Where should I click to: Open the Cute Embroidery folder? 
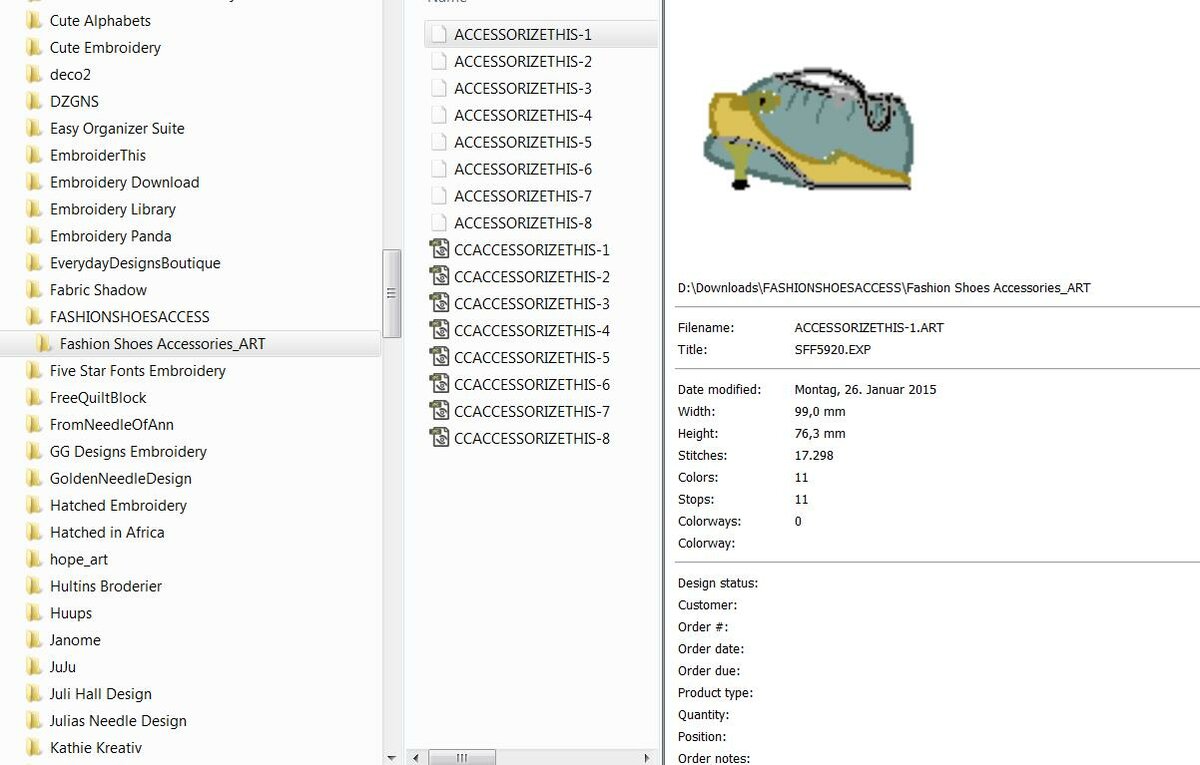pyautogui.click(x=105, y=47)
